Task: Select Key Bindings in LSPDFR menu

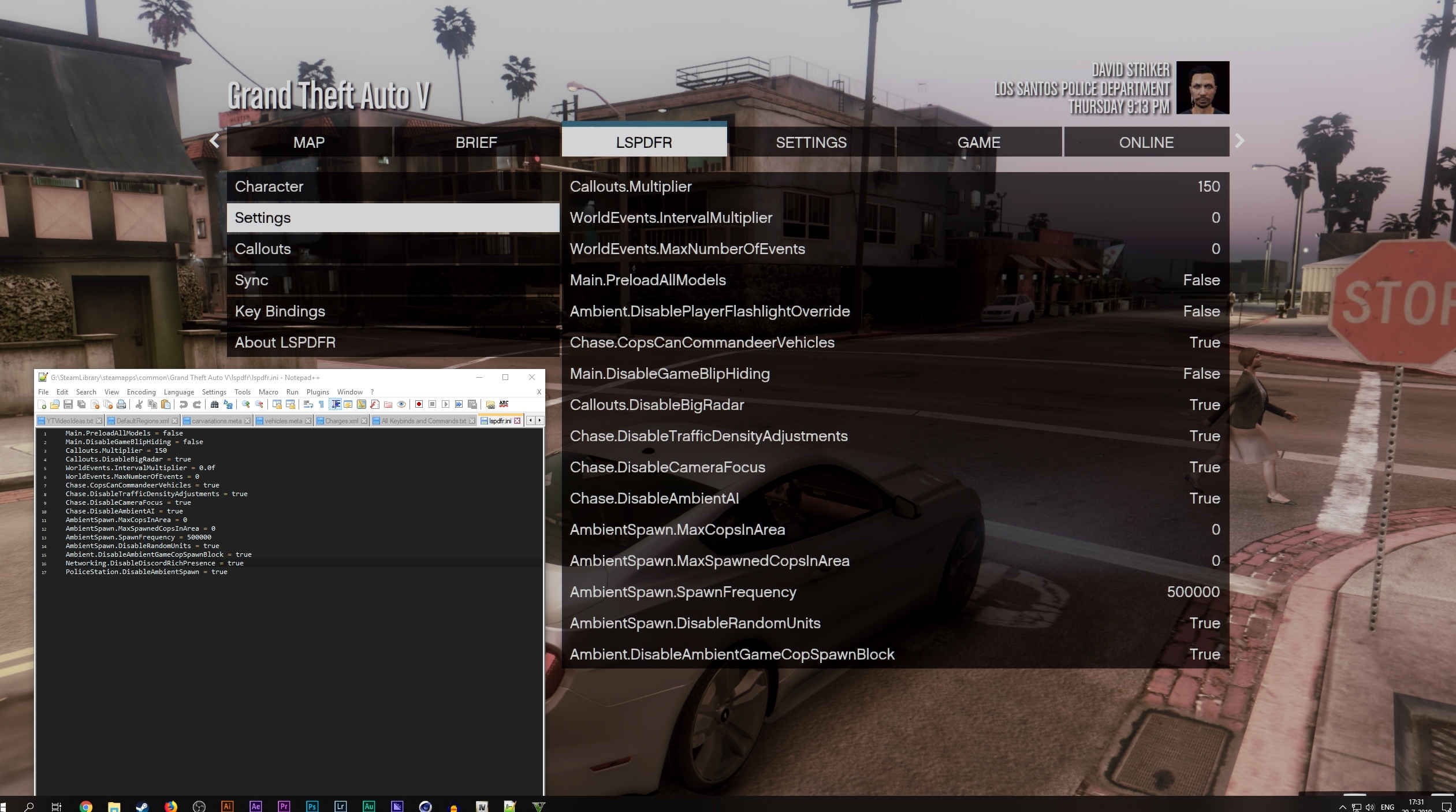Action: [280, 311]
